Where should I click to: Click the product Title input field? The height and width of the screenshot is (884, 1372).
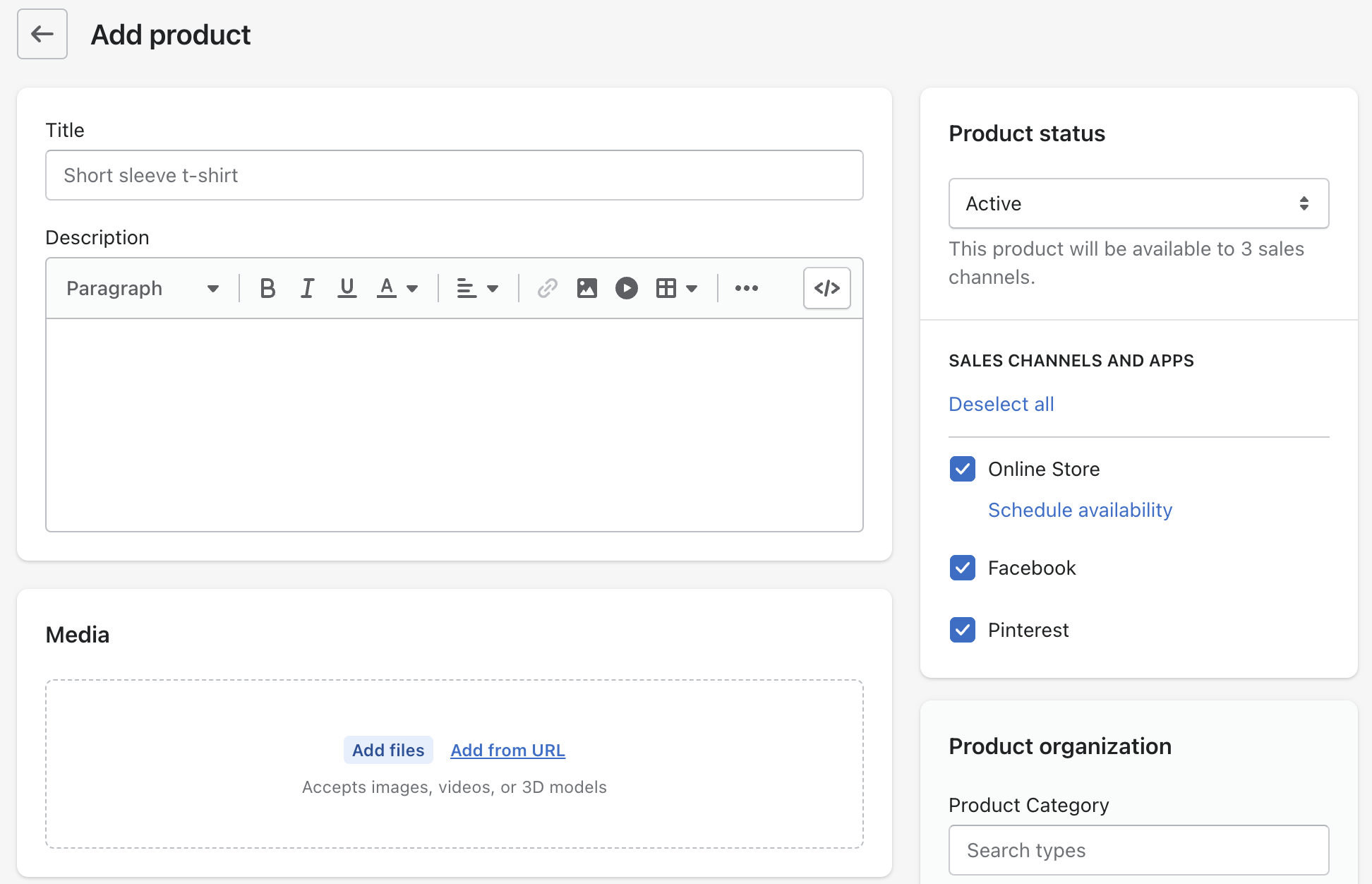pyautogui.click(x=454, y=175)
